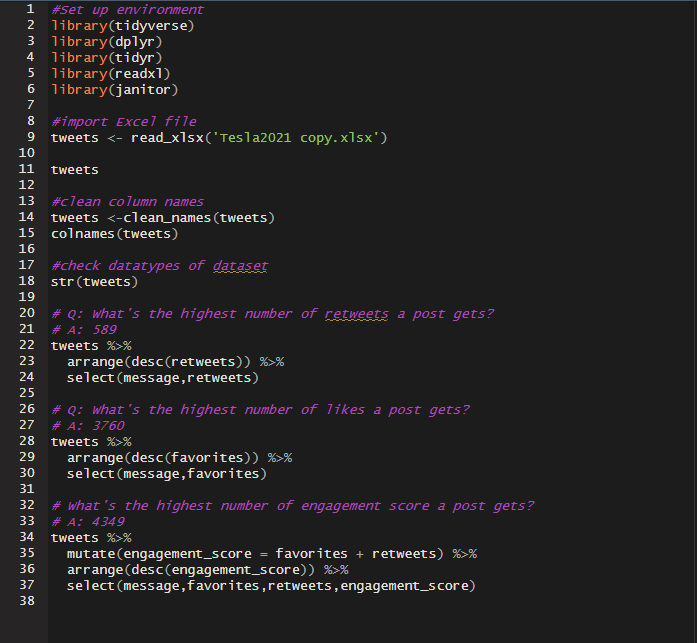Click the last select statement on line 37
Viewport: 697px width, 643px height.
tap(272, 586)
